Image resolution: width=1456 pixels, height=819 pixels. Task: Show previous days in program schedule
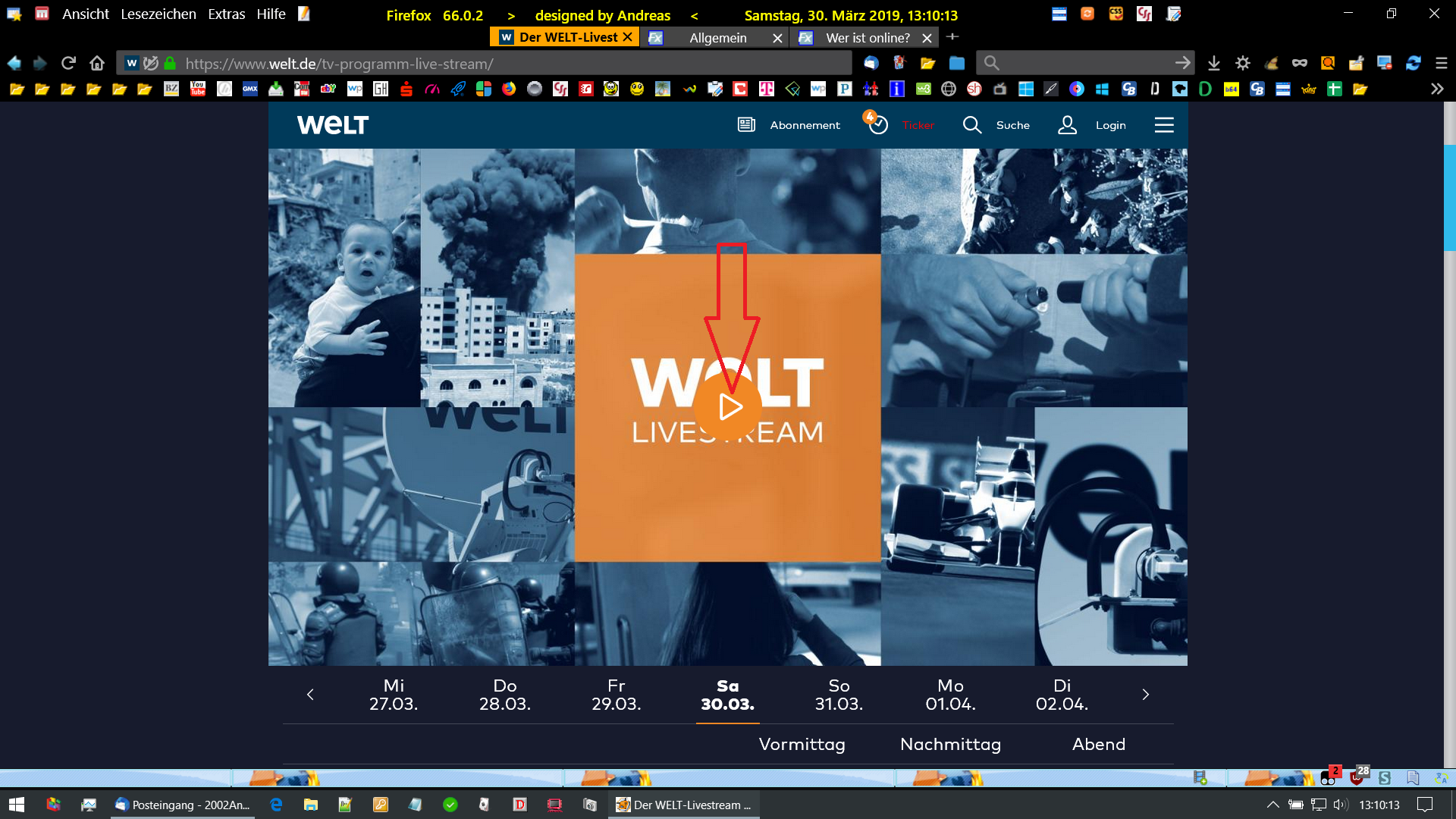click(x=310, y=695)
